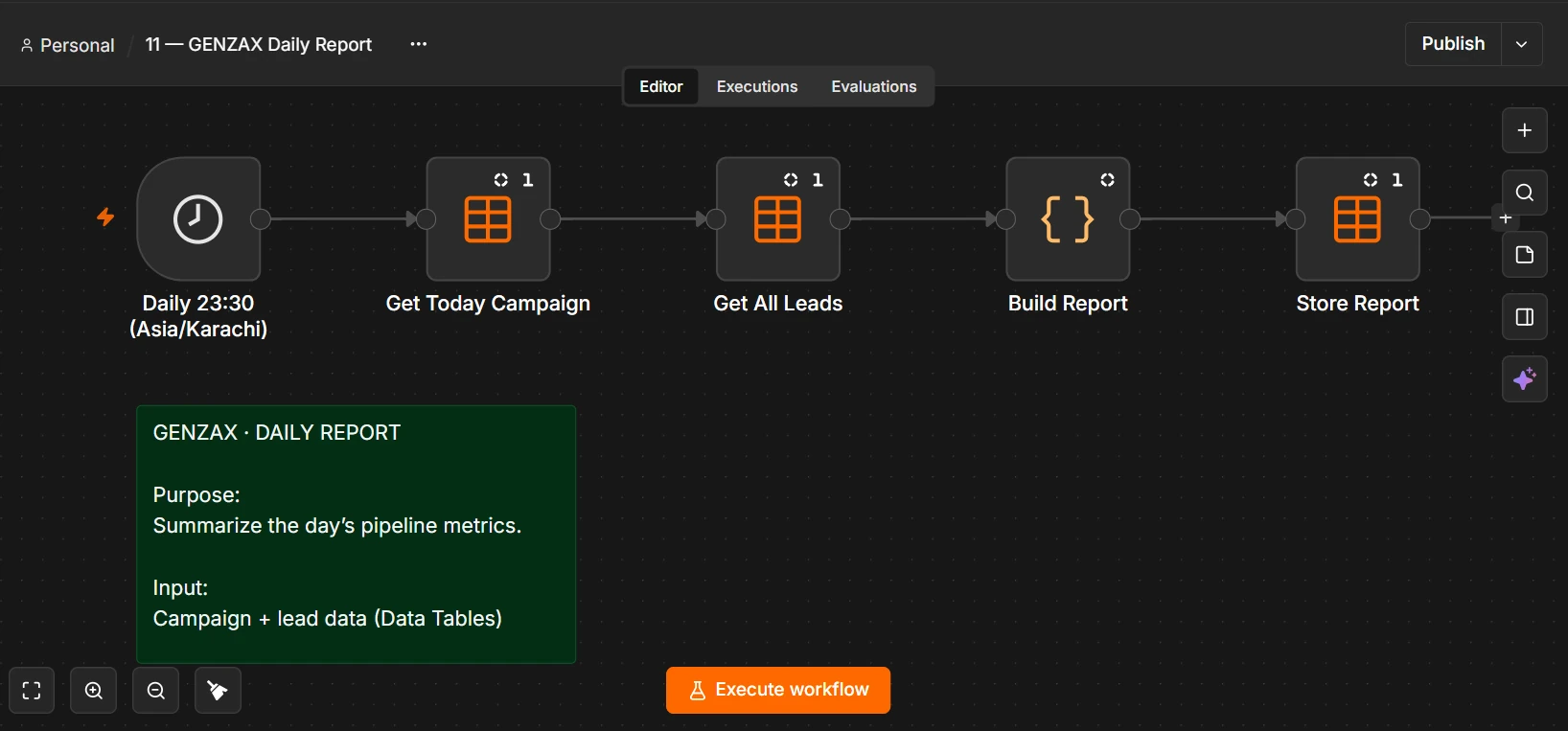Viewport: 1568px width, 731px height.
Task: Click the output connector of Build Report
Action: pyautogui.click(x=1130, y=219)
